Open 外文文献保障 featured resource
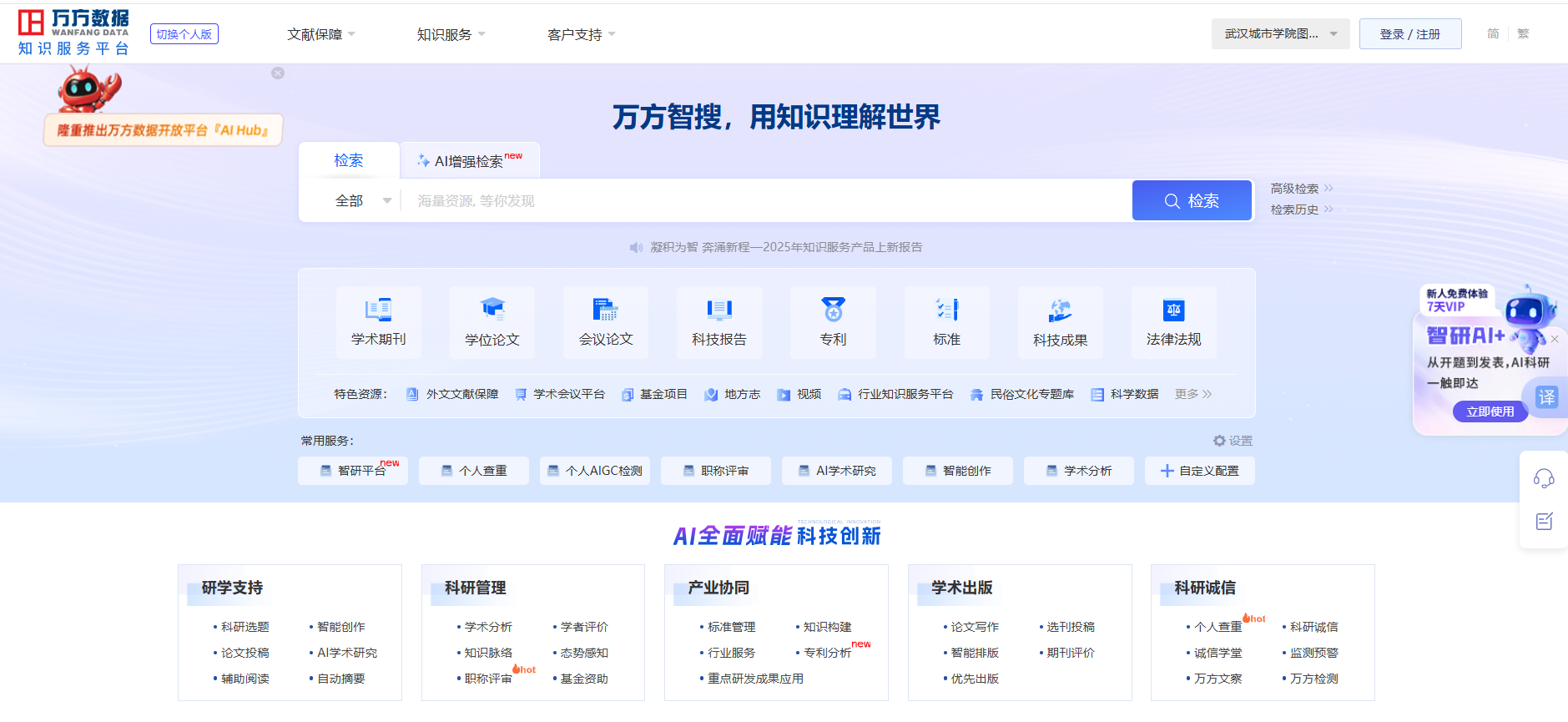 tap(452, 394)
